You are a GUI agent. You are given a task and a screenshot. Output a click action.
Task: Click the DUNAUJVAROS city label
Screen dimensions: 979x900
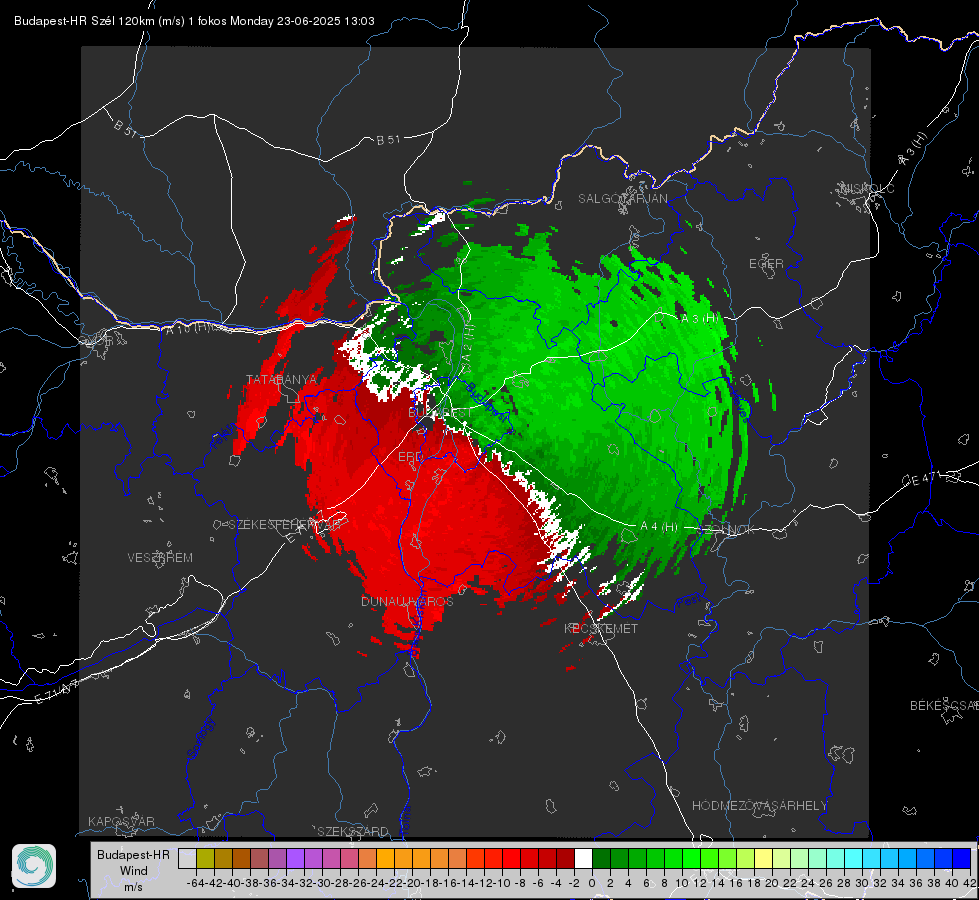pyautogui.click(x=407, y=601)
